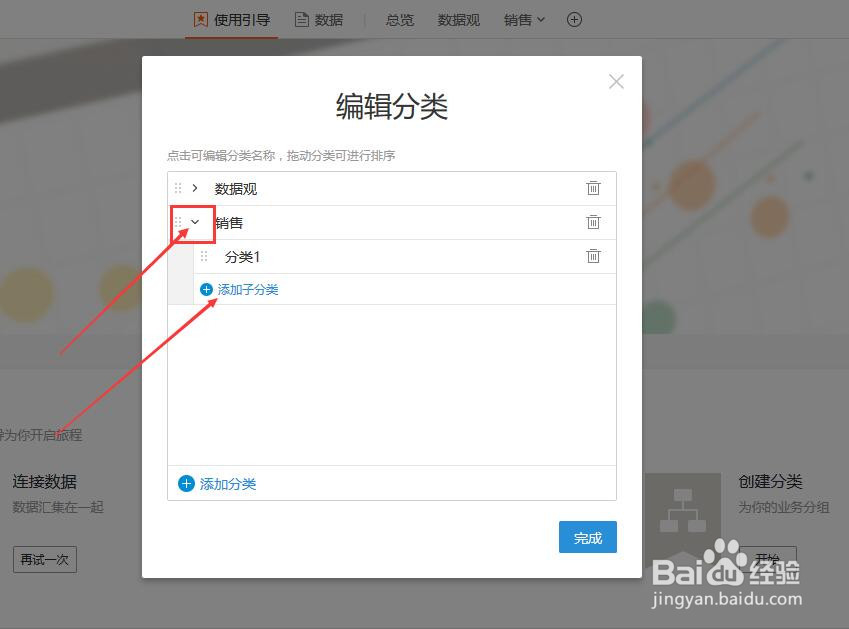Viewport: 849px width, 629px height.
Task: Click the drag handle dots beside 数据观
Action: [x=180, y=187]
